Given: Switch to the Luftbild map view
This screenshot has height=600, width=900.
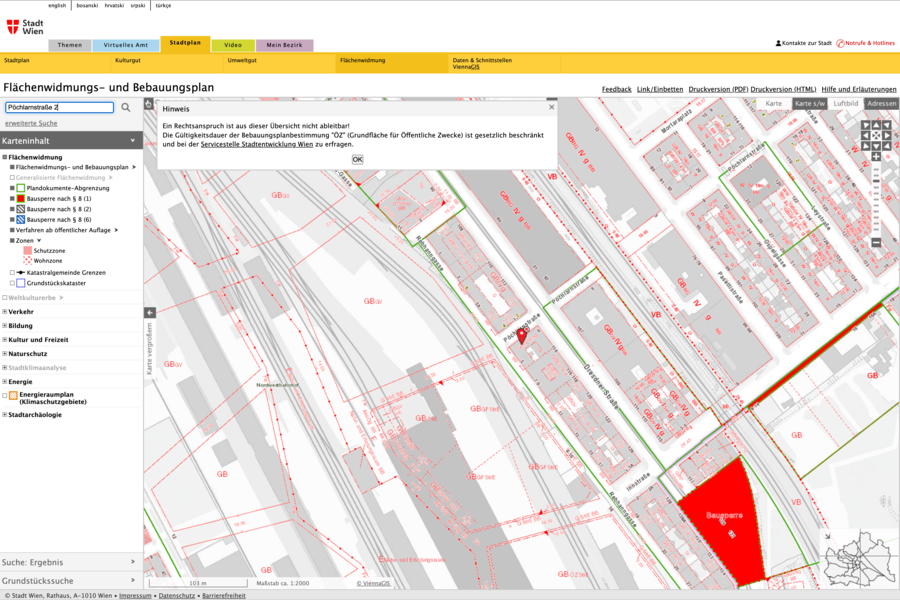Looking at the screenshot, I should pos(846,104).
